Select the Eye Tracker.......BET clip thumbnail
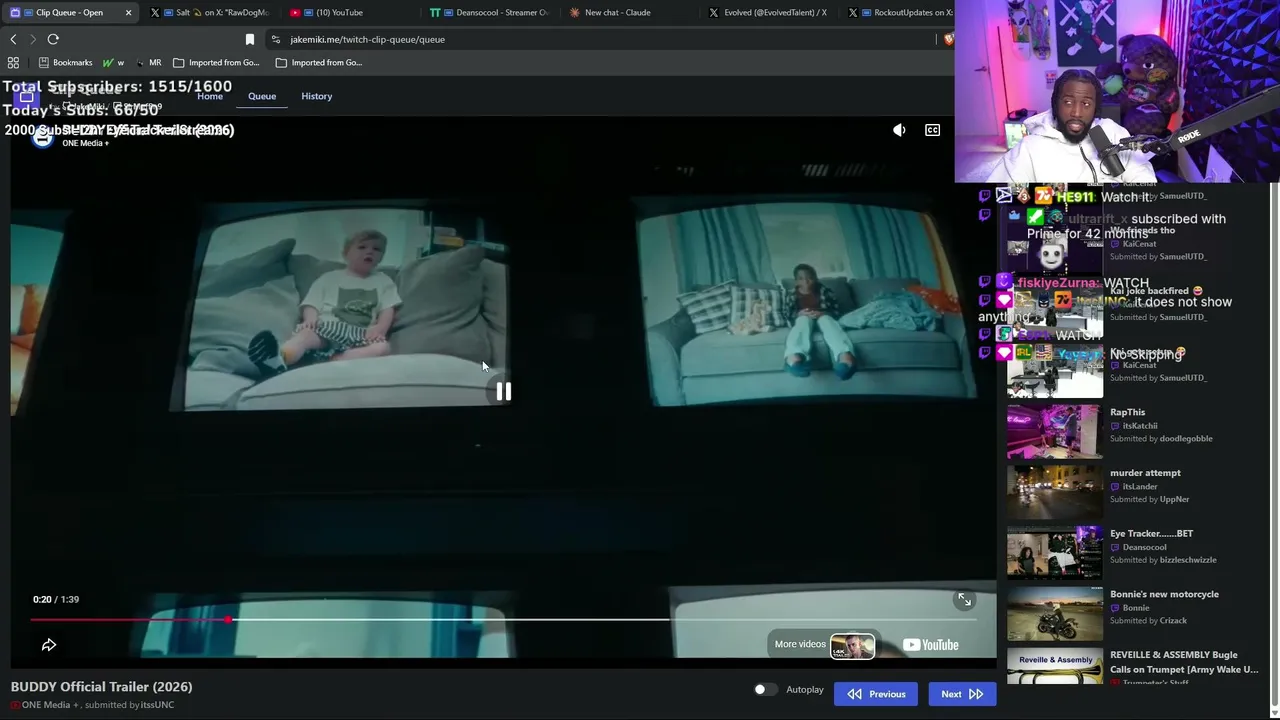The height and width of the screenshot is (720, 1280). (x=1055, y=552)
